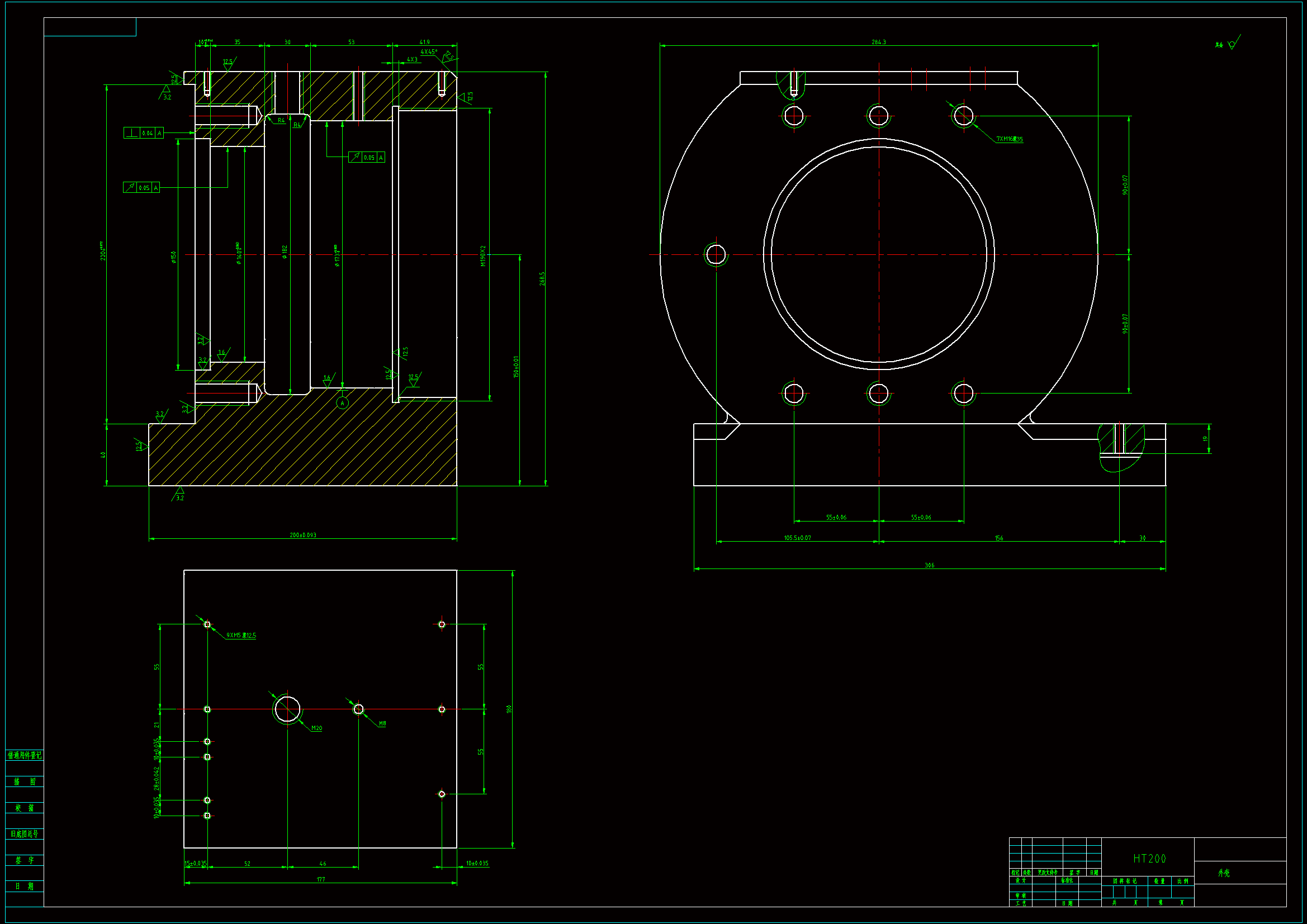Image resolution: width=1307 pixels, height=924 pixels.
Task: Select the 外壳 part name cell
Action: click(1224, 873)
